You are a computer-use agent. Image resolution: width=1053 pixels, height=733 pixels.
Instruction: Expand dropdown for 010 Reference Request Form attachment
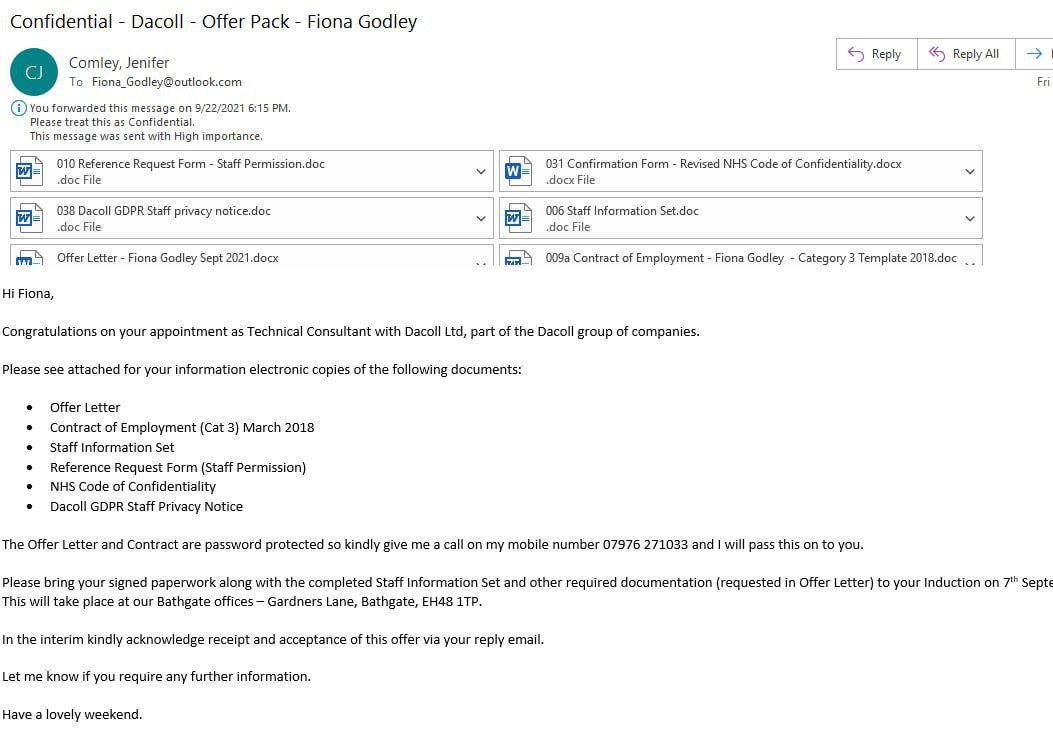tap(481, 172)
